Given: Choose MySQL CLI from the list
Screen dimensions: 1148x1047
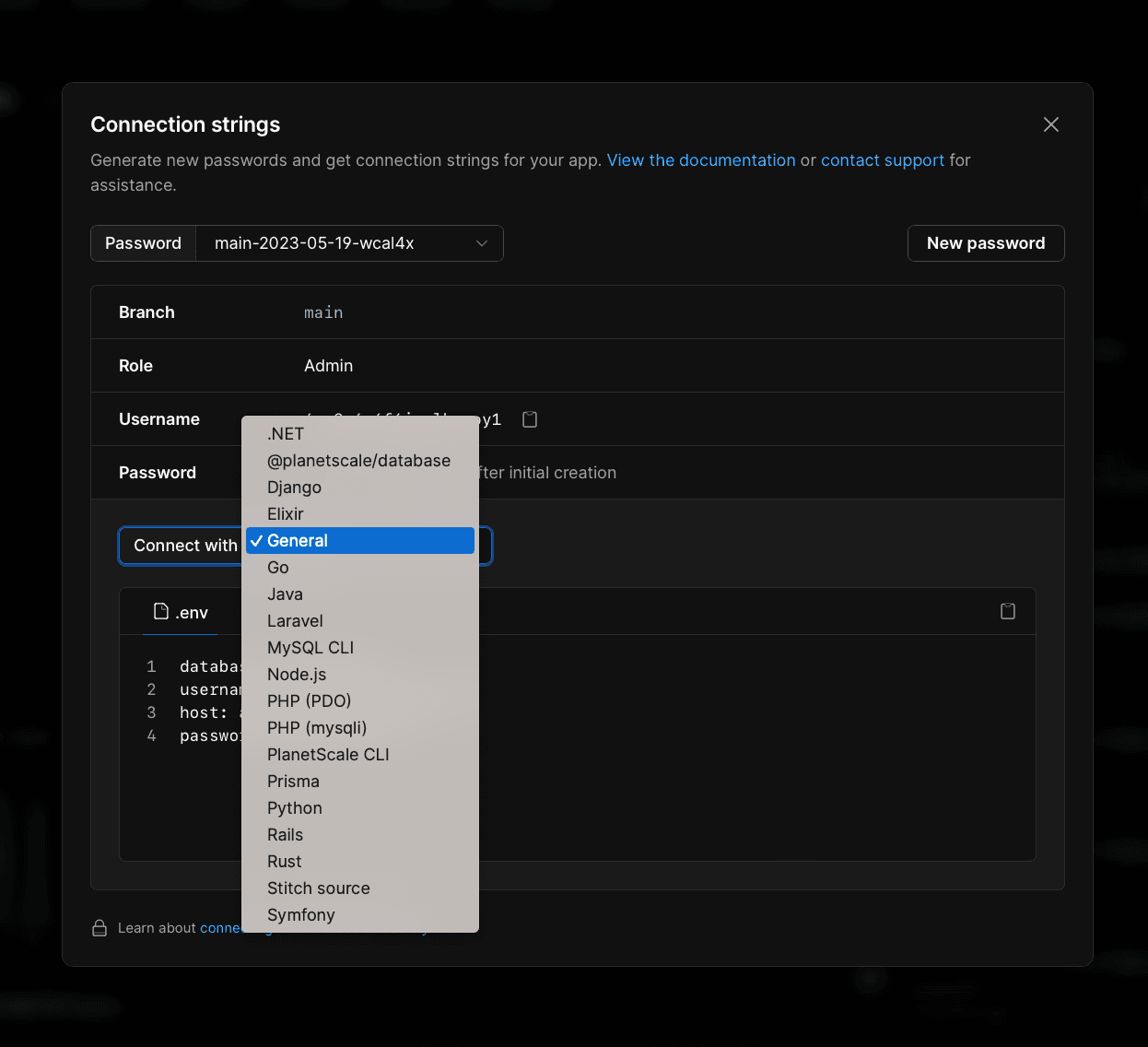Looking at the screenshot, I should click(x=360, y=648).
